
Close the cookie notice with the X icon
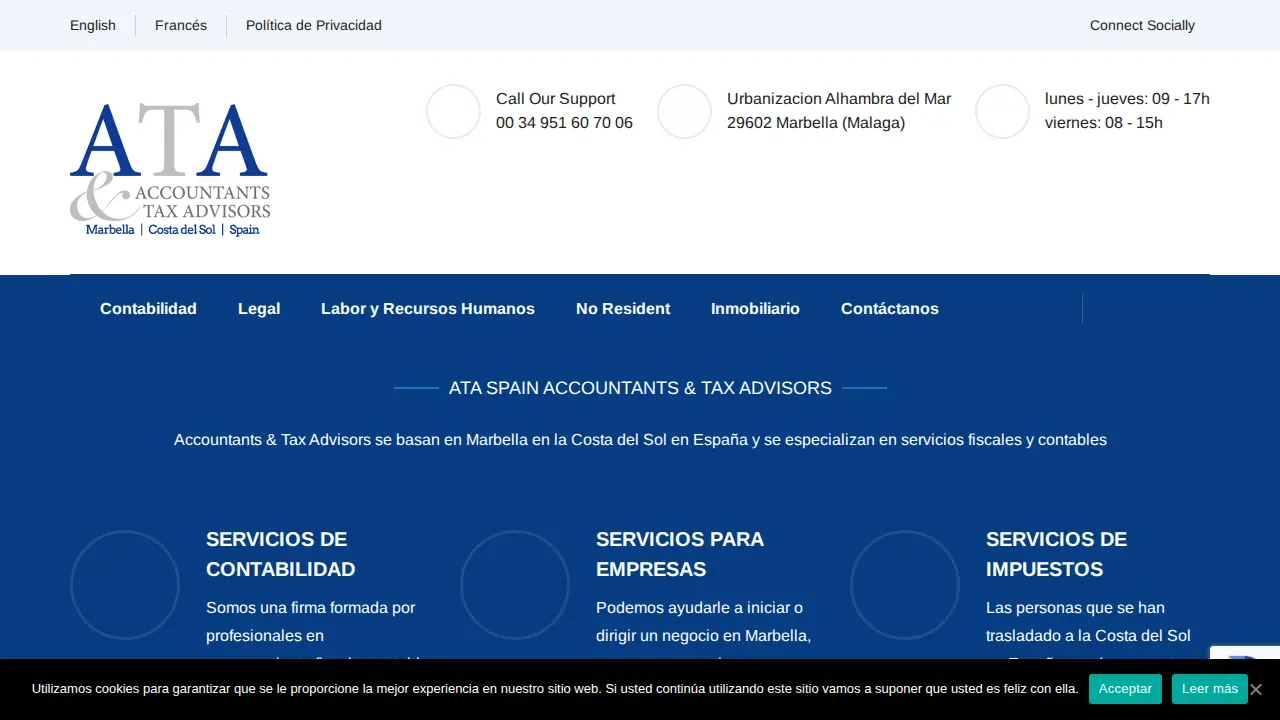pyautogui.click(x=1256, y=689)
